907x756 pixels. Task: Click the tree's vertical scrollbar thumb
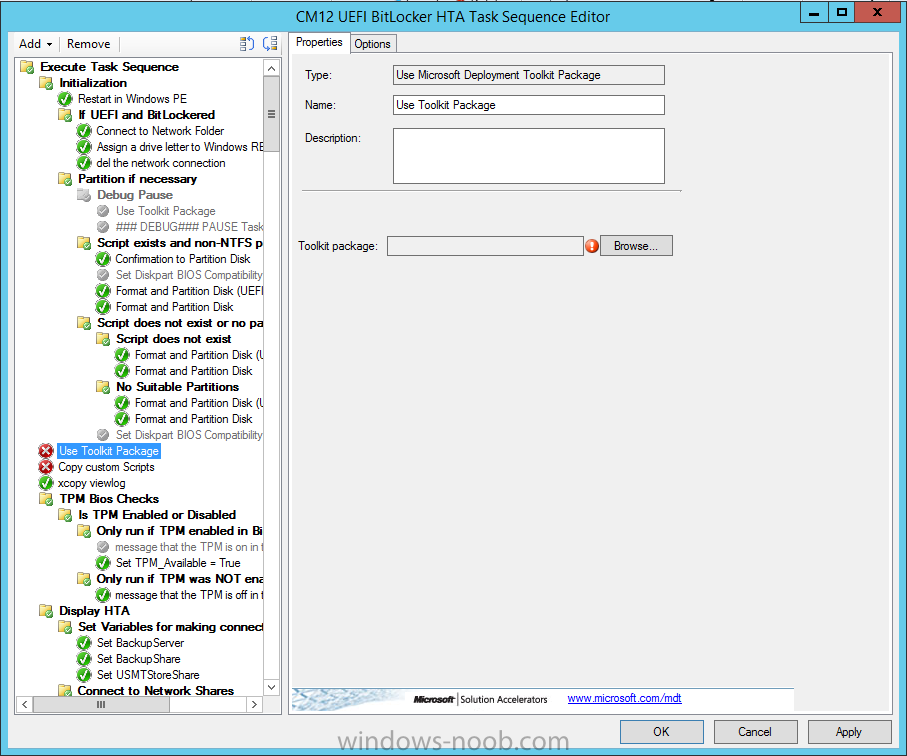click(x=271, y=113)
